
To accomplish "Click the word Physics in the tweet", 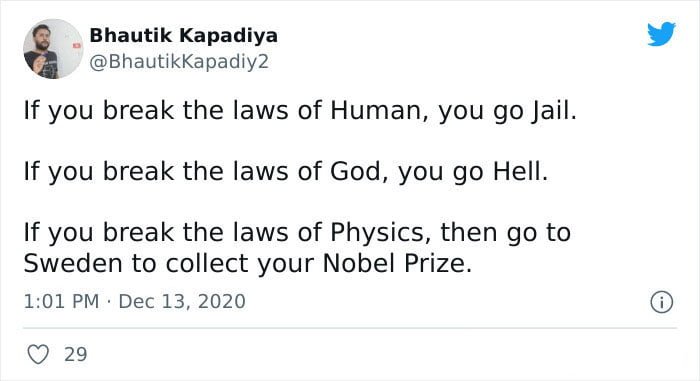I will point(380,233).
